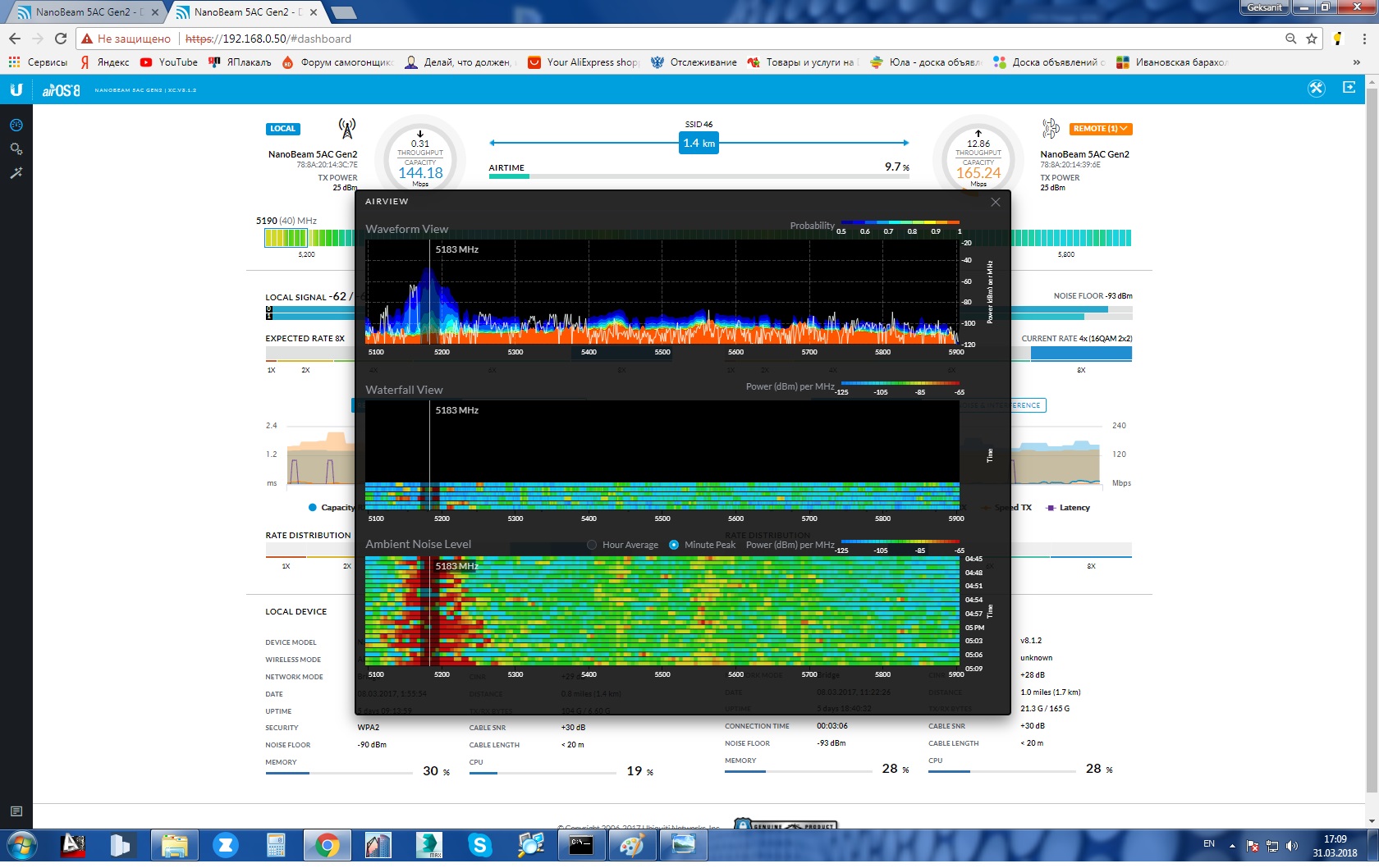Open the wizard wand tool in sidebar
The image size is (1379, 868).
coord(16,173)
